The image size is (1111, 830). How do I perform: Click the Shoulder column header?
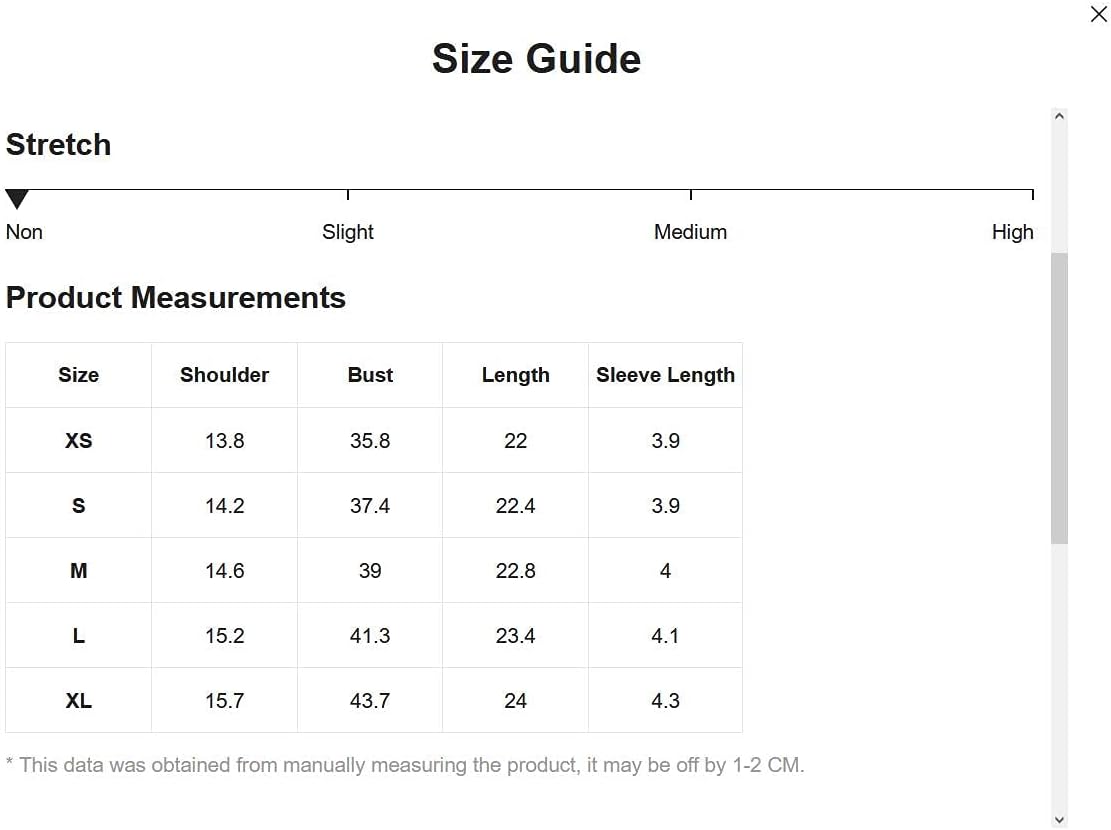click(225, 375)
